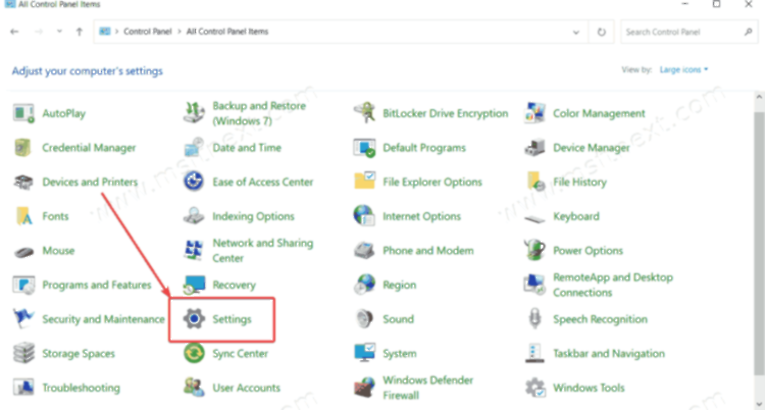Open the Storage Spaces icon

point(23,353)
